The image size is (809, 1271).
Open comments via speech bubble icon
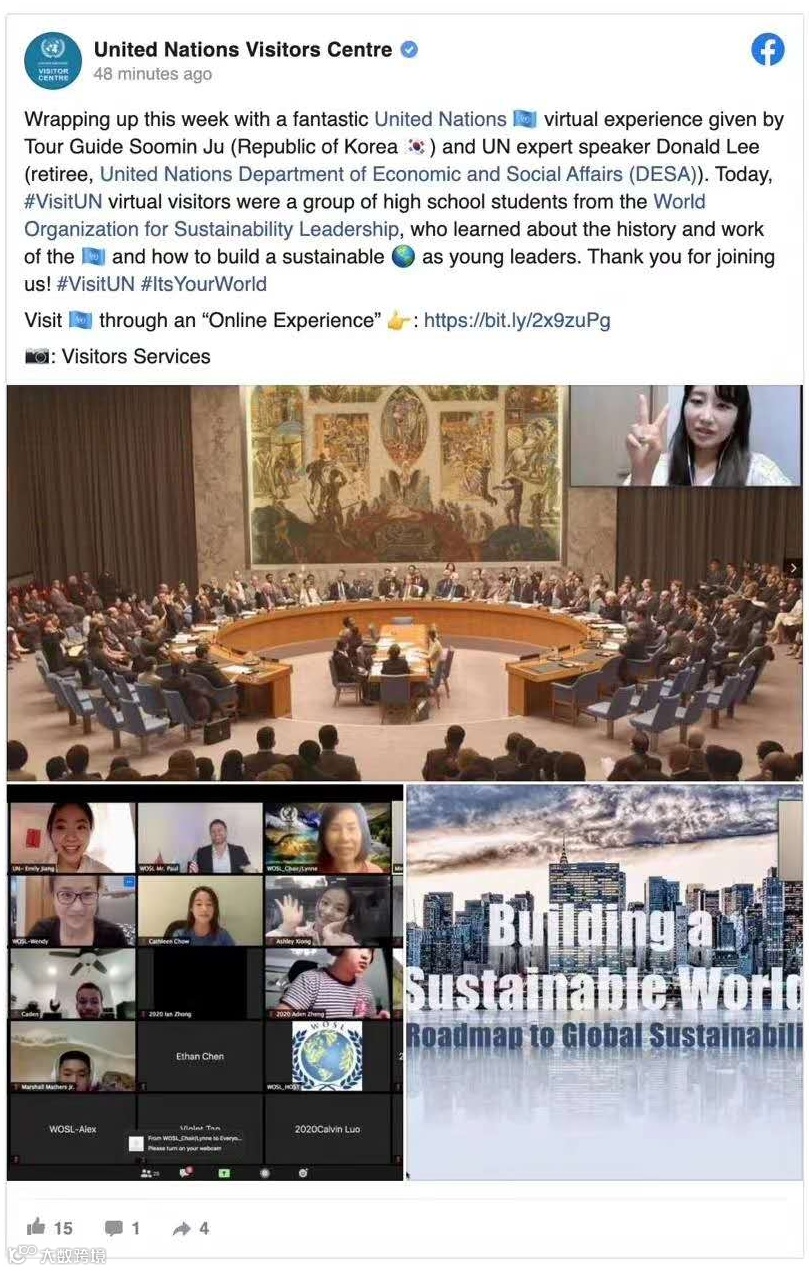click(x=114, y=1228)
